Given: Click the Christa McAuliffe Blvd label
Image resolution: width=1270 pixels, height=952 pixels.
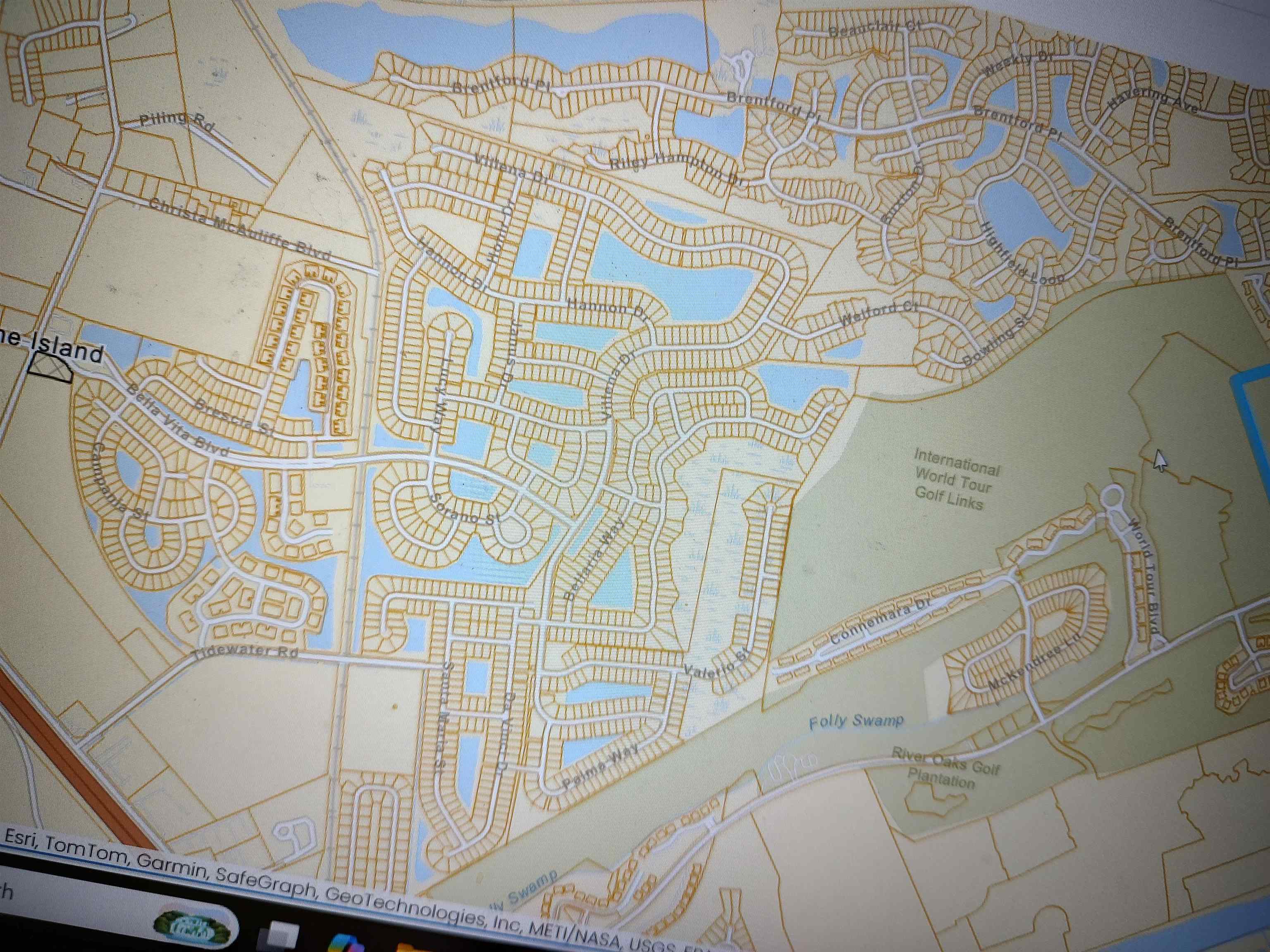Looking at the screenshot, I should 240,230.
